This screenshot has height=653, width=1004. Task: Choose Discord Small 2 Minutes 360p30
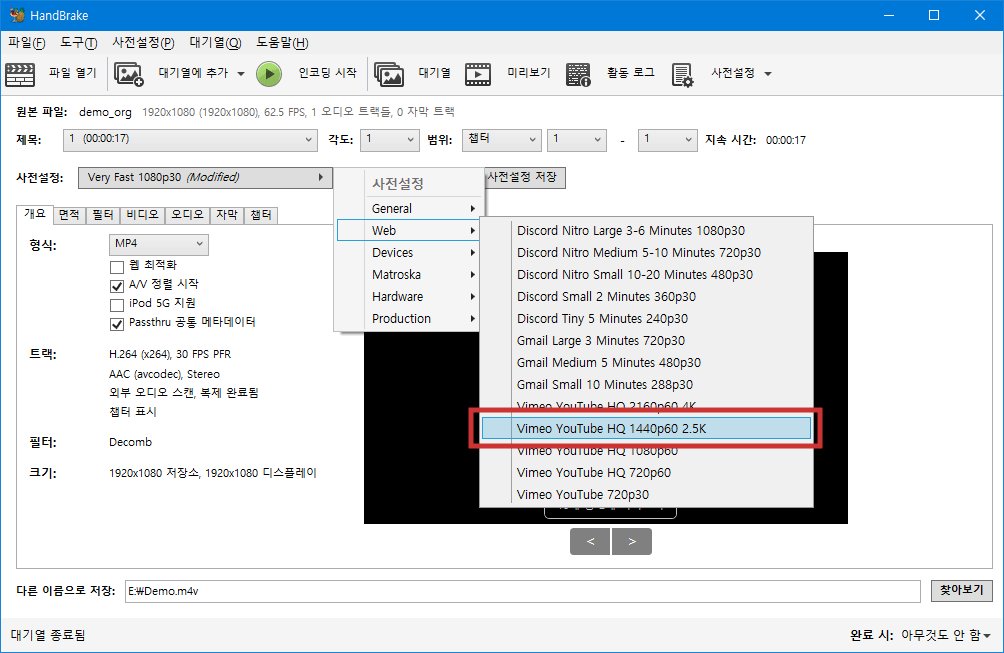tap(647, 296)
